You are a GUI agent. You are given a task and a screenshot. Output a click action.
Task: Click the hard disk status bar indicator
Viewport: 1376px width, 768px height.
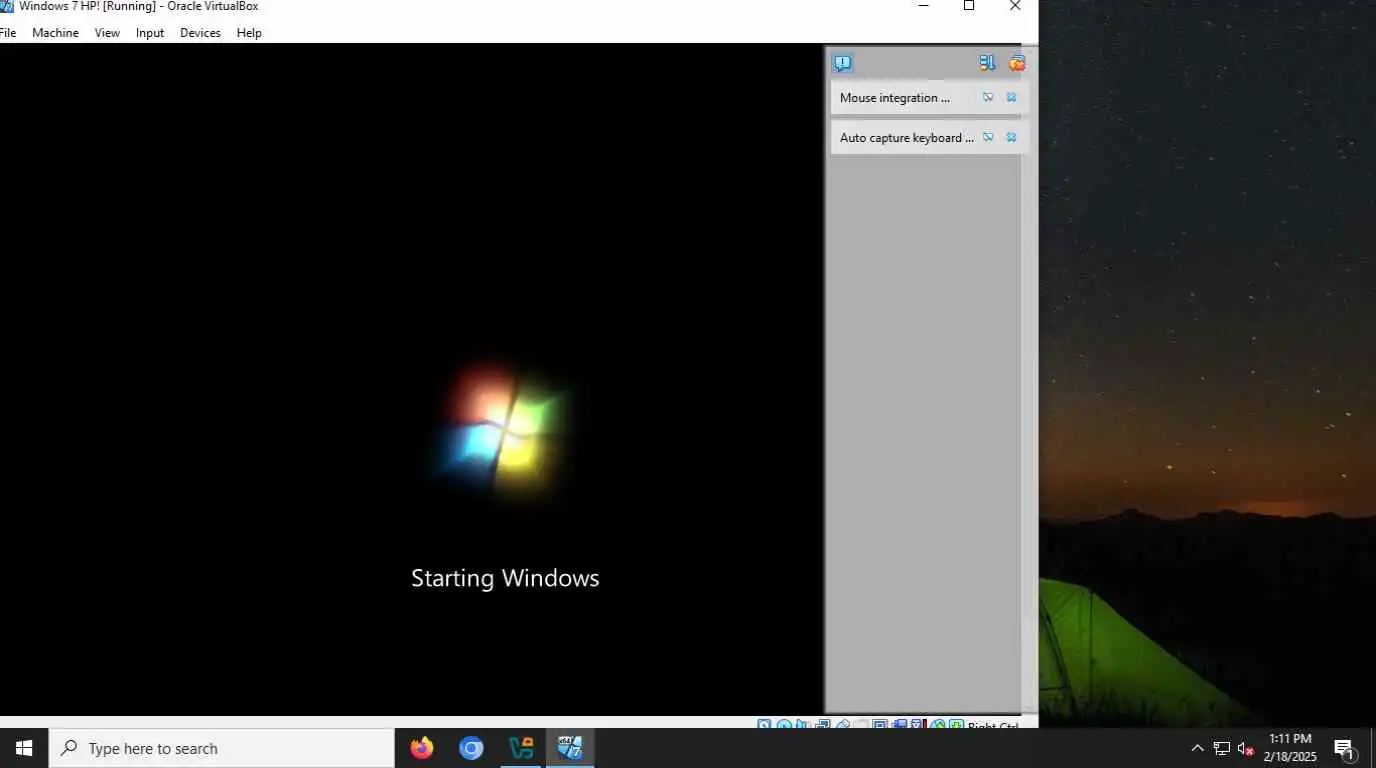click(x=764, y=724)
